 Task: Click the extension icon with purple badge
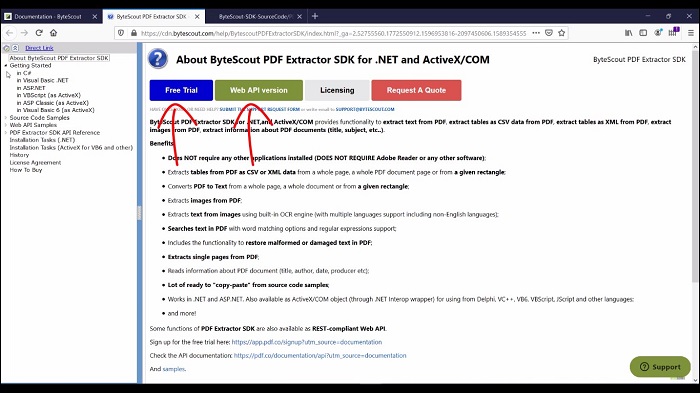coord(673,32)
